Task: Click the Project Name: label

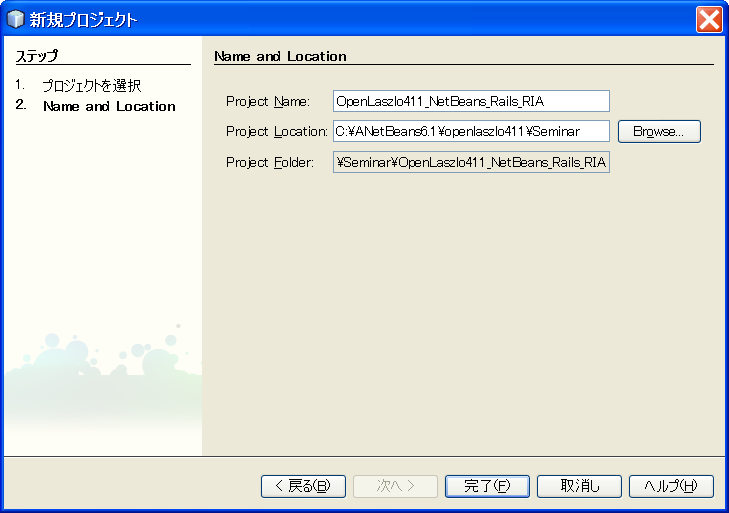Action: point(268,101)
